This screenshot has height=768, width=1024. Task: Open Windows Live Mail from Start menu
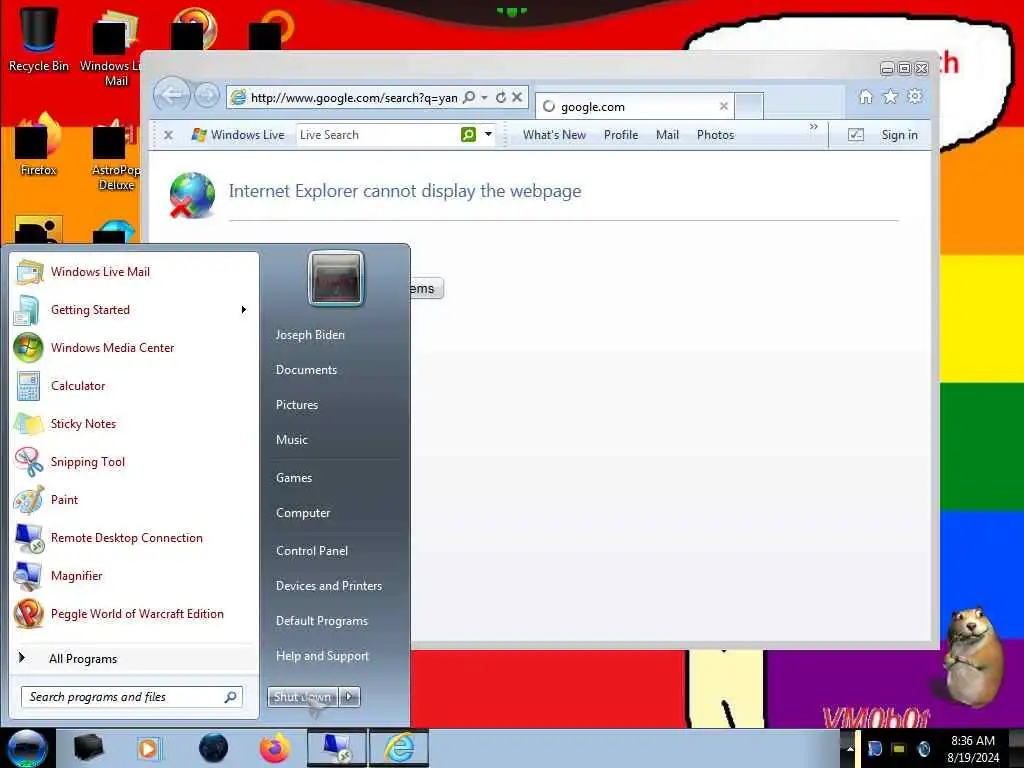point(135,272)
